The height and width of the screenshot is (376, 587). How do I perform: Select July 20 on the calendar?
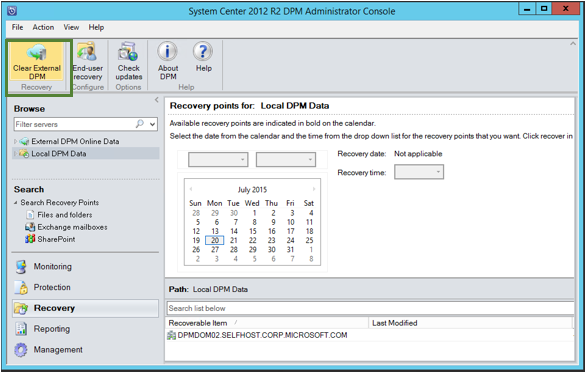click(215, 240)
